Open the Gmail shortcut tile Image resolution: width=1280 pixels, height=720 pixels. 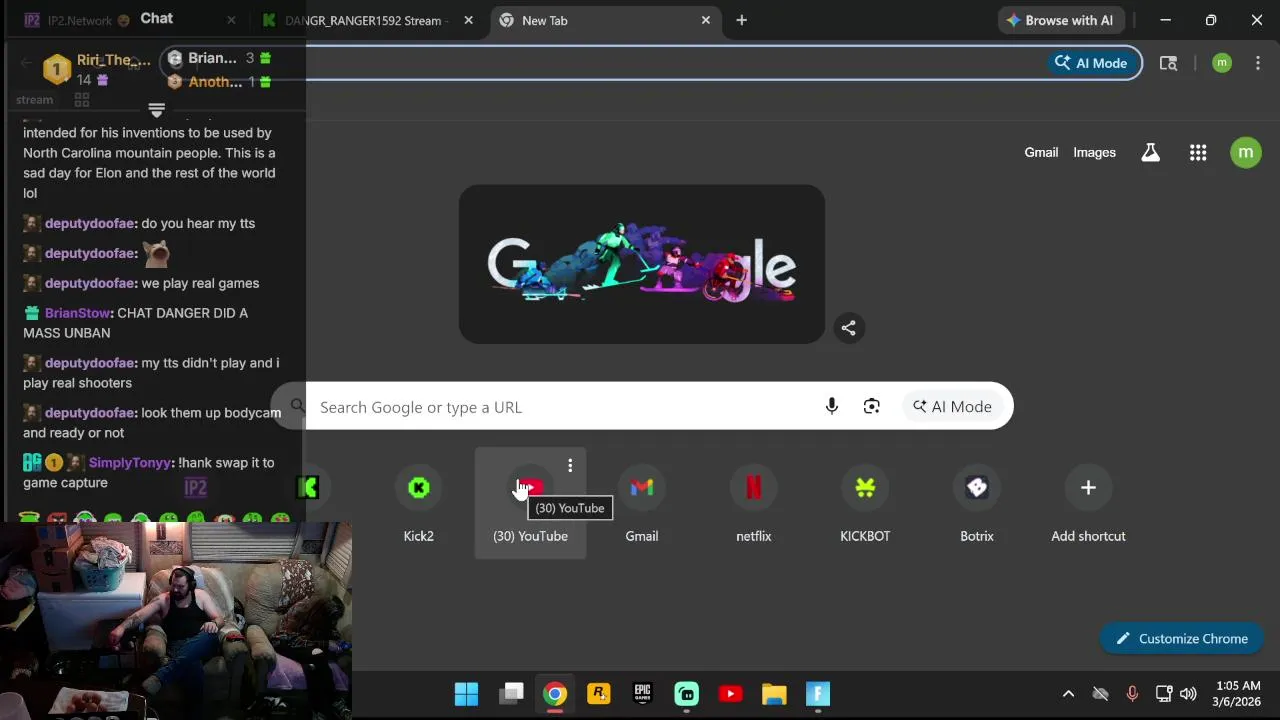642,503
